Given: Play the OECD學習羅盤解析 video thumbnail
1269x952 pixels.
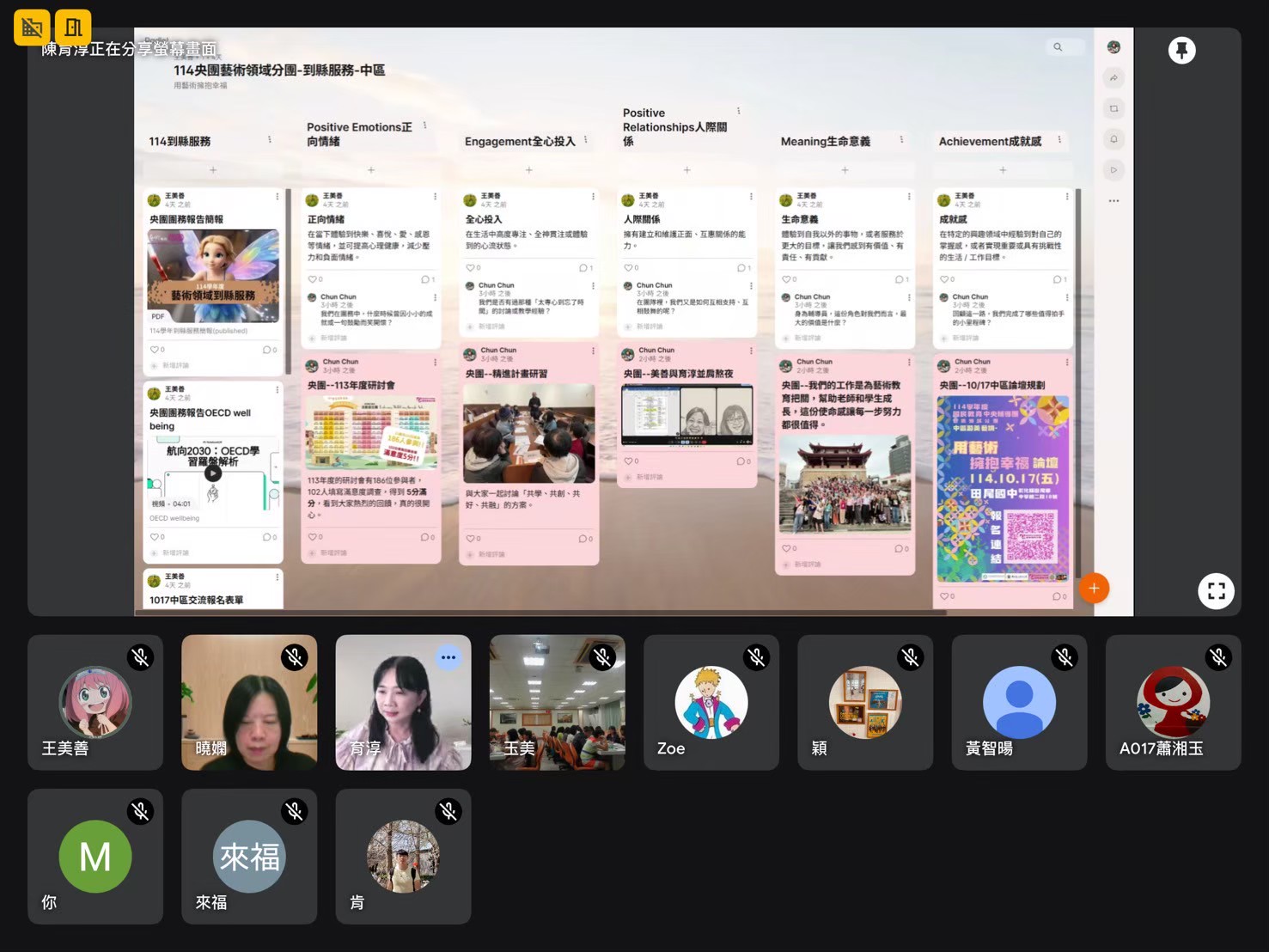Looking at the screenshot, I should (x=213, y=473).
